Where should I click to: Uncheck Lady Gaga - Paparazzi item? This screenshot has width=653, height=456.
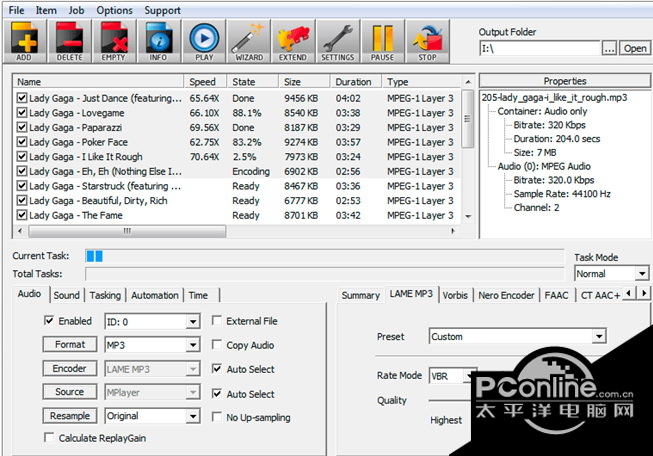[22, 127]
